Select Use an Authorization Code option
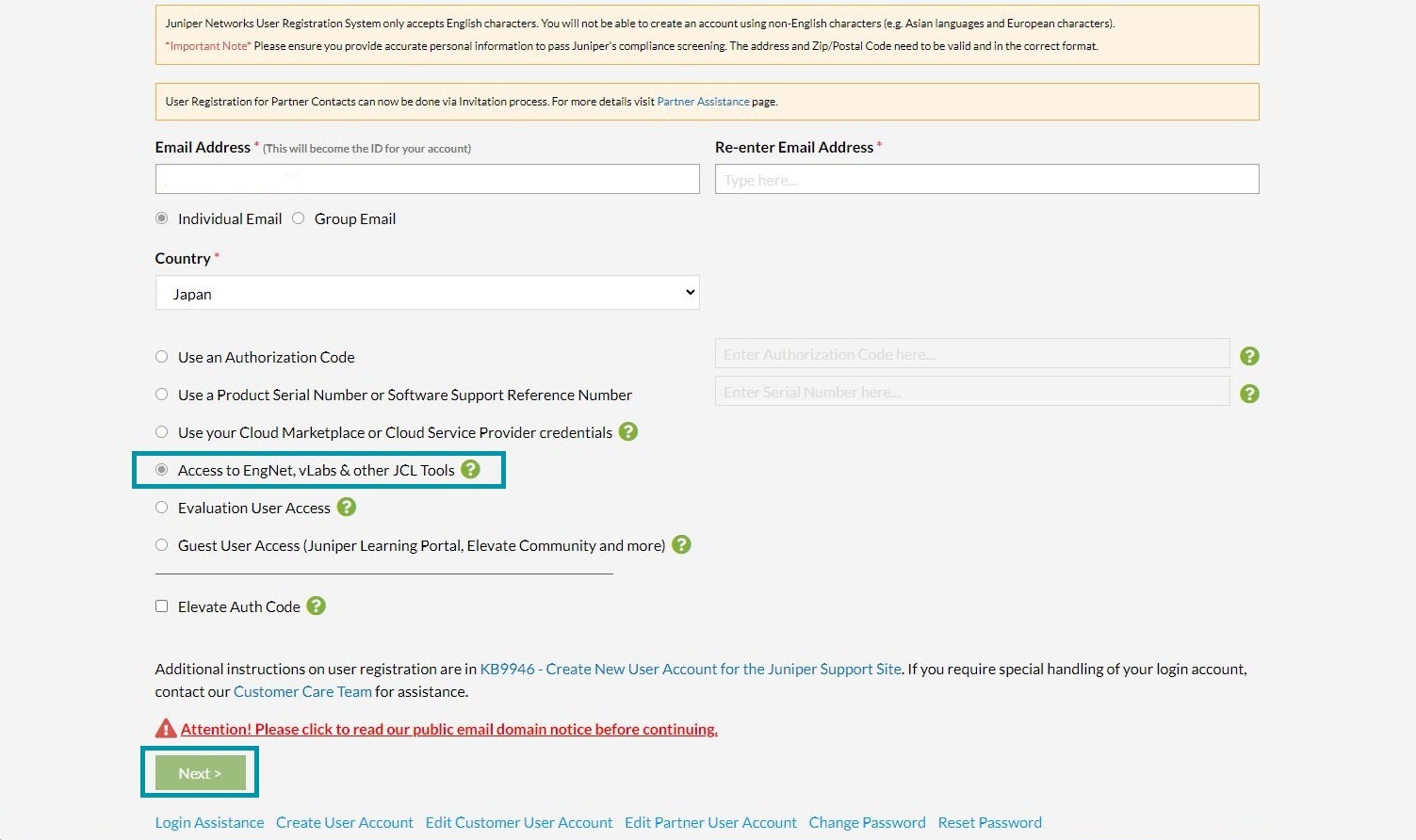 click(x=161, y=356)
